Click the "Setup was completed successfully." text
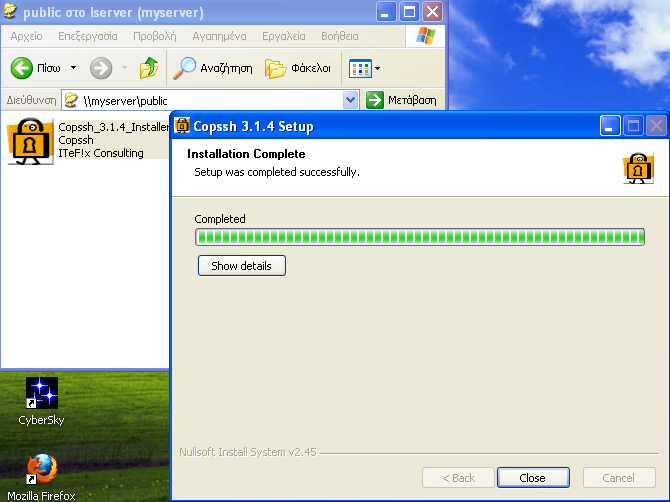This screenshot has width=670, height=502. pyautogui.click(x=277, y=172)
